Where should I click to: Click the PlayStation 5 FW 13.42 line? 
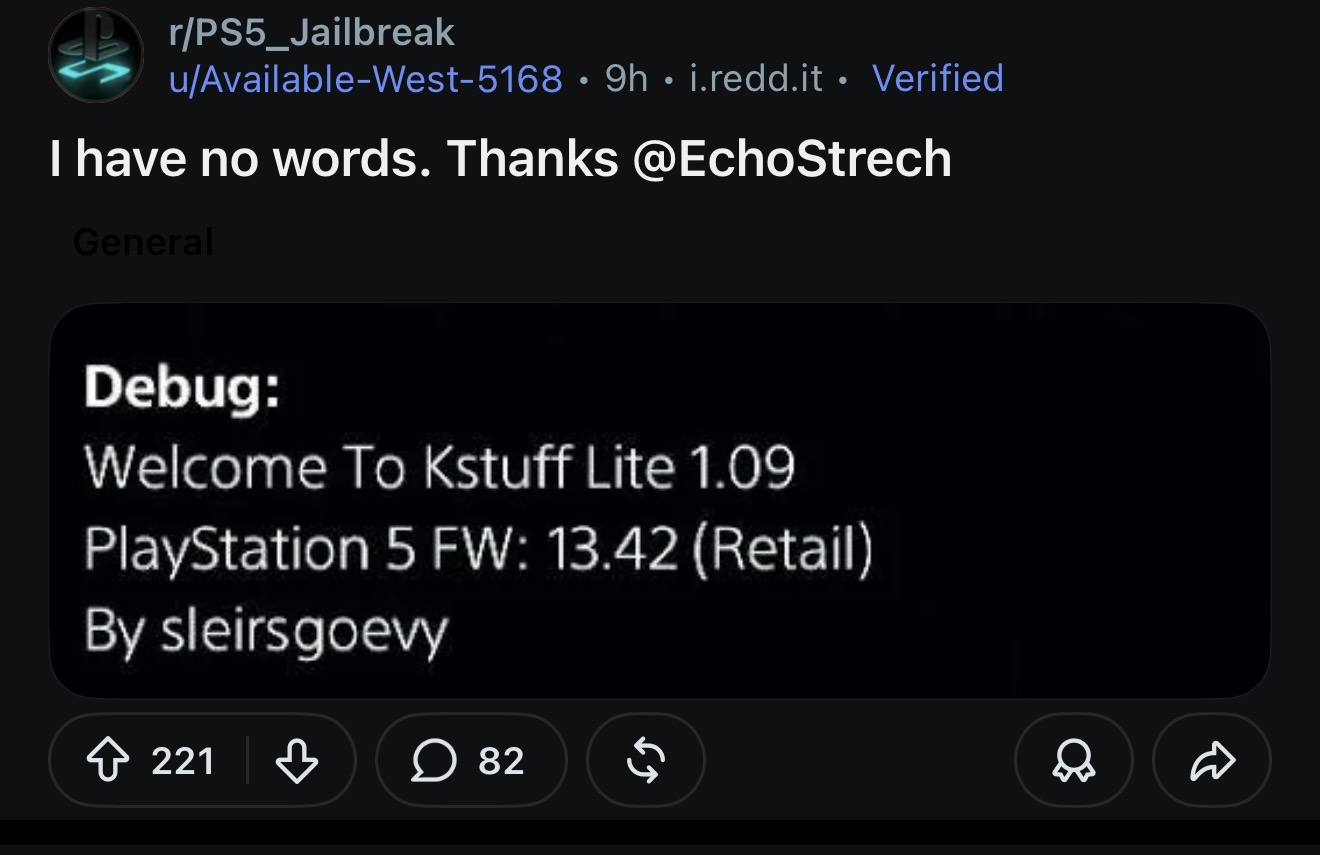[478, 549]
